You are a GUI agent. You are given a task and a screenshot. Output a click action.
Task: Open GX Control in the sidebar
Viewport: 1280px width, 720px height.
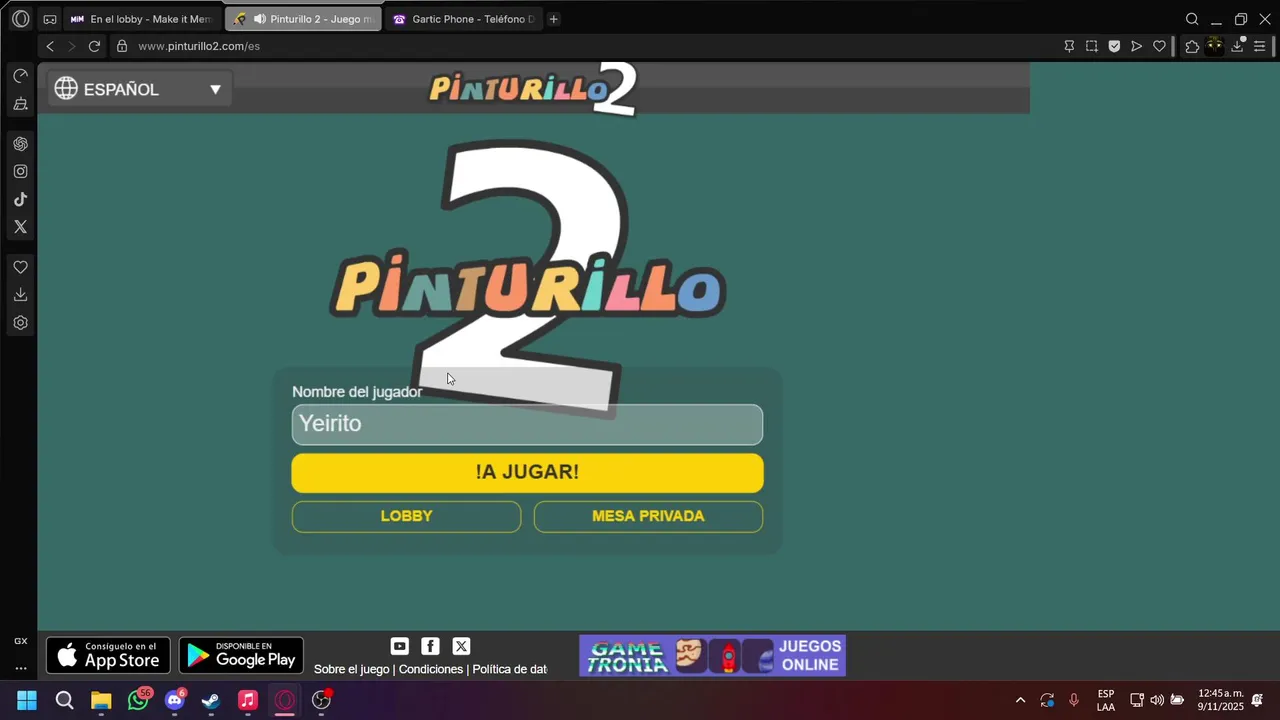pos(20,76)
